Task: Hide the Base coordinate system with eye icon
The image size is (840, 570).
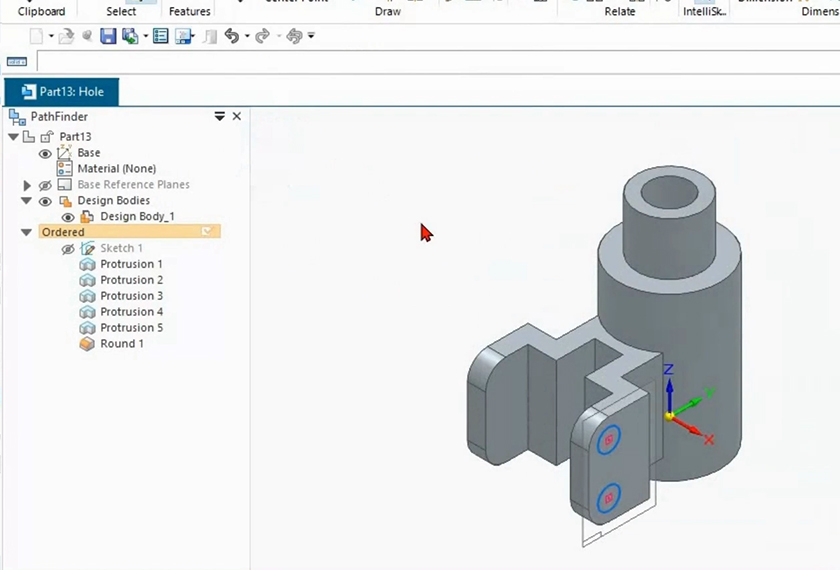Action: tap(45, 153)
